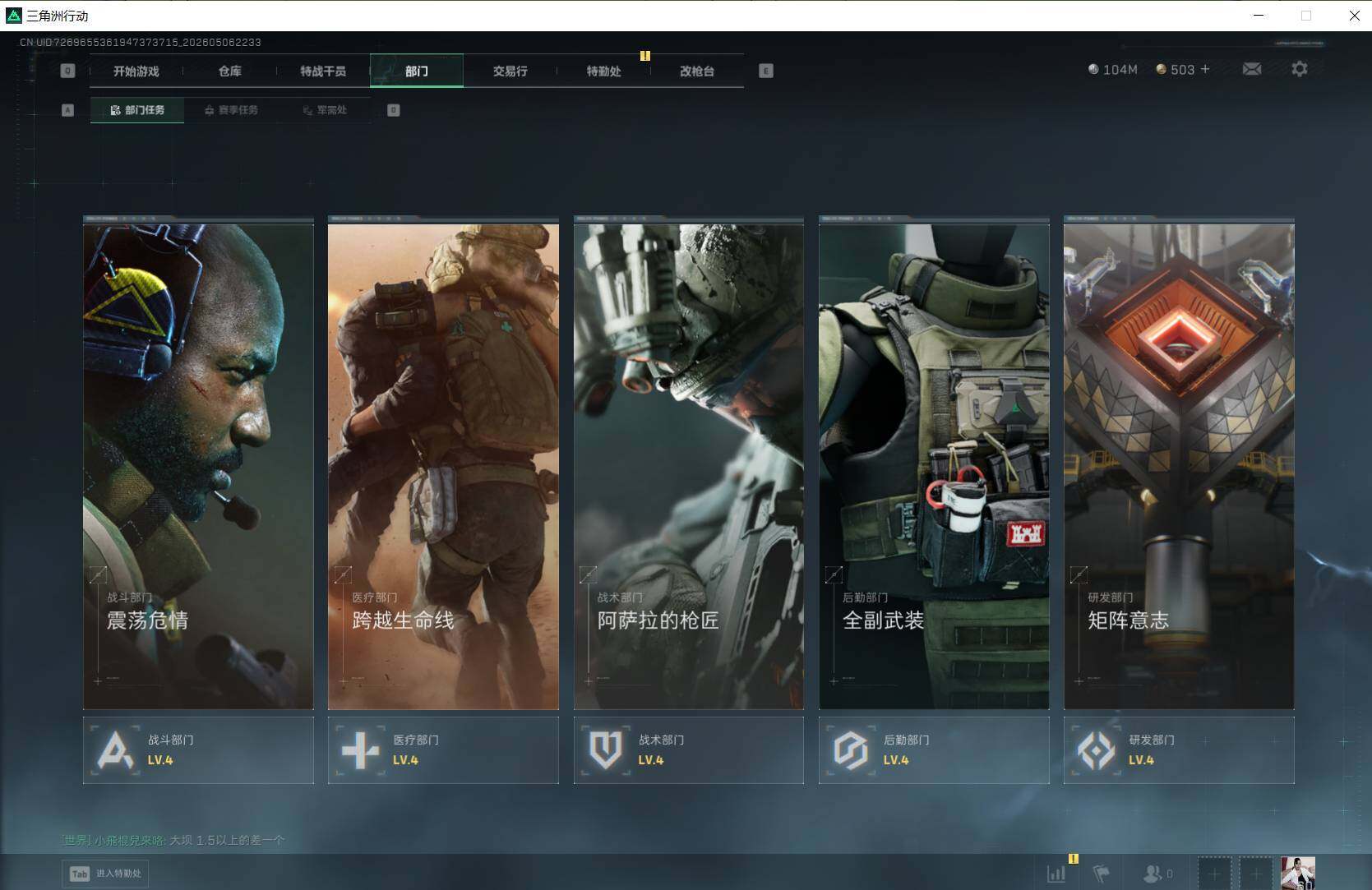This screenshot has height=890, width=1372.
Task: Open the 改枪台 tab
Action: pyautogui.click(x=697, y=71)
